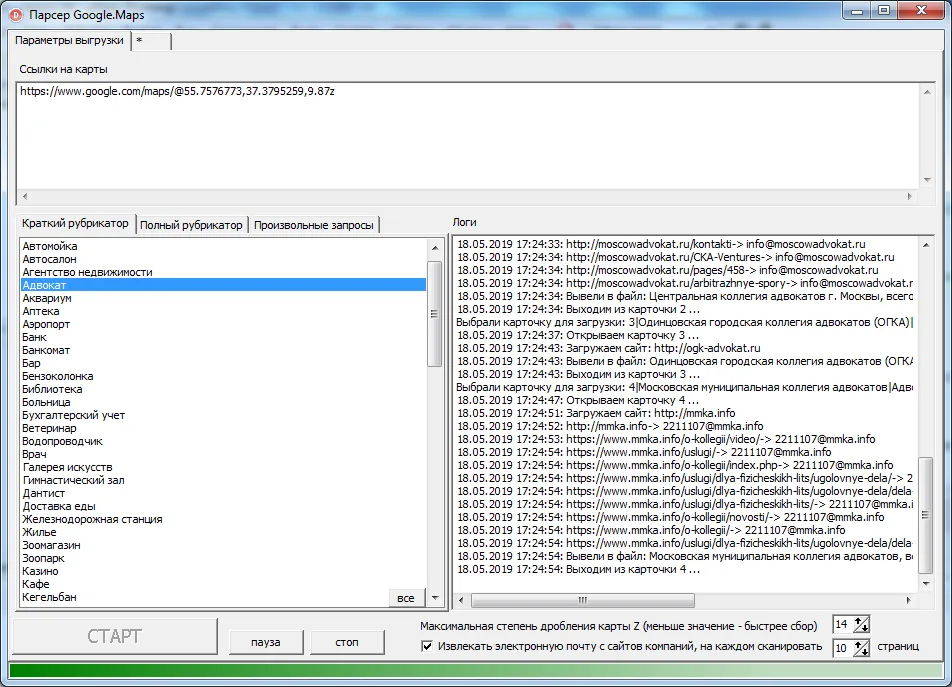Viewport: 952px width, 687px height.
Task: Click the пауза button
Action: click(x=265, y=642)
